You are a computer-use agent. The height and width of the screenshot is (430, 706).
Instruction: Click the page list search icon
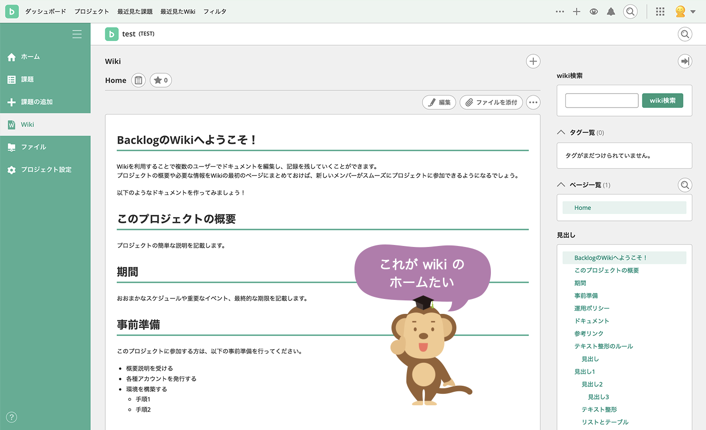685,185
